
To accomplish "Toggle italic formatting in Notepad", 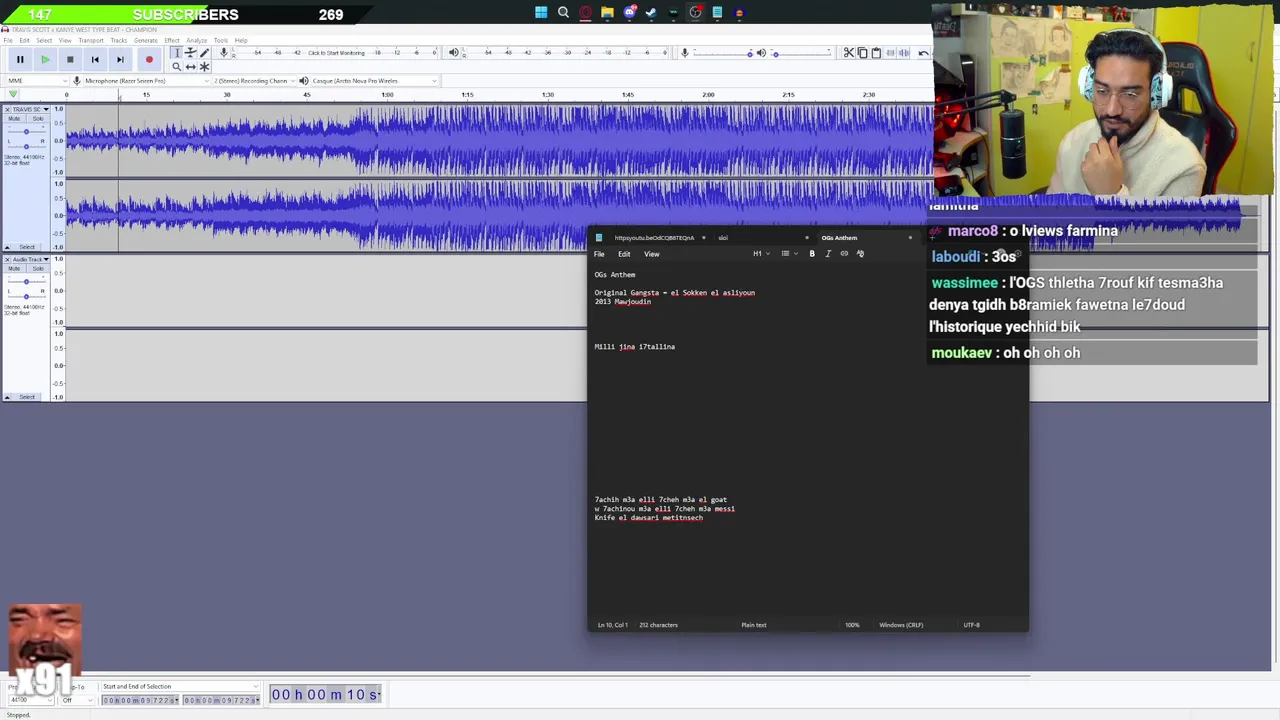I will point(828,254).
